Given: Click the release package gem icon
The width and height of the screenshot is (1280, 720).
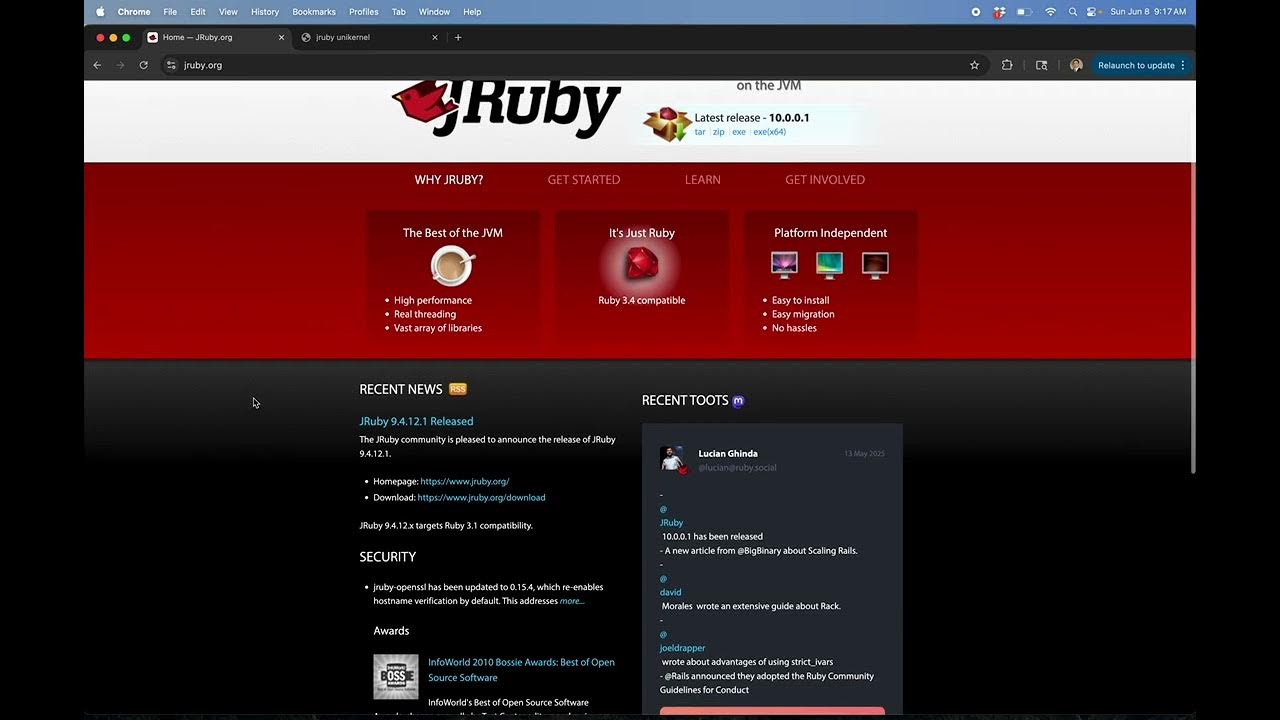Looking at the screenshot, I should tap(667, 124).
